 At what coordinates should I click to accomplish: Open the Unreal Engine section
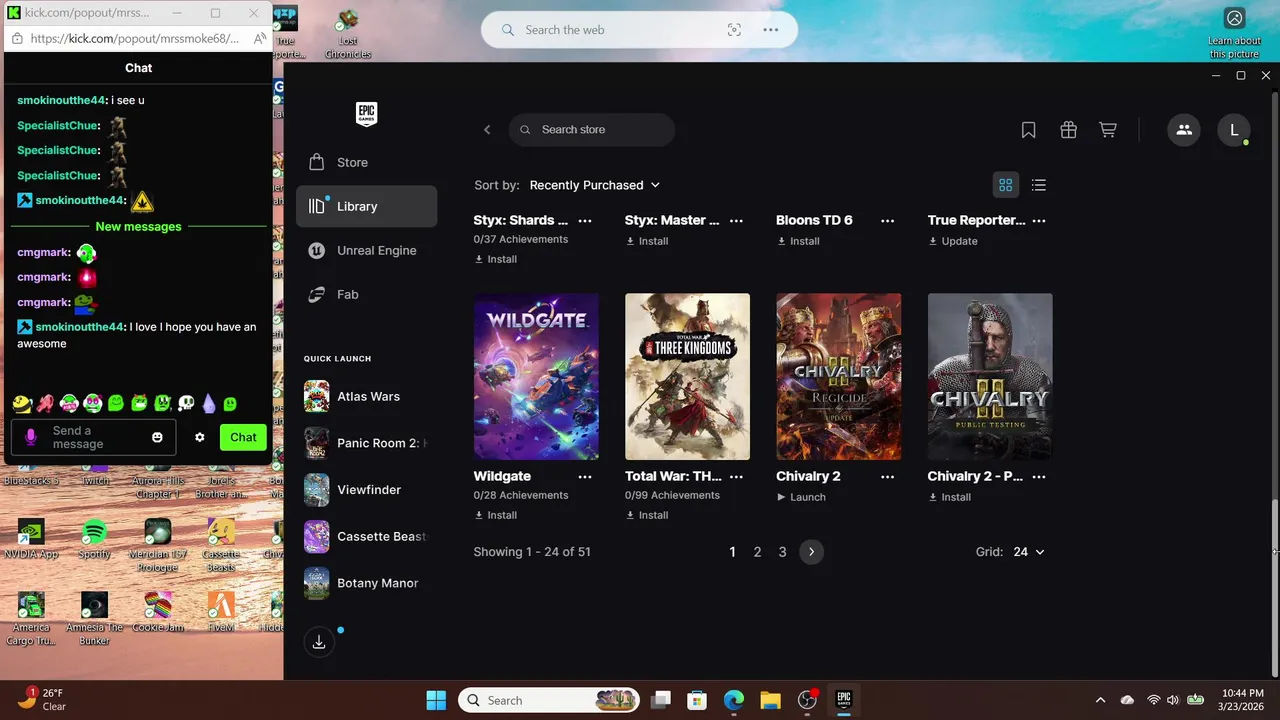[366, 250]
